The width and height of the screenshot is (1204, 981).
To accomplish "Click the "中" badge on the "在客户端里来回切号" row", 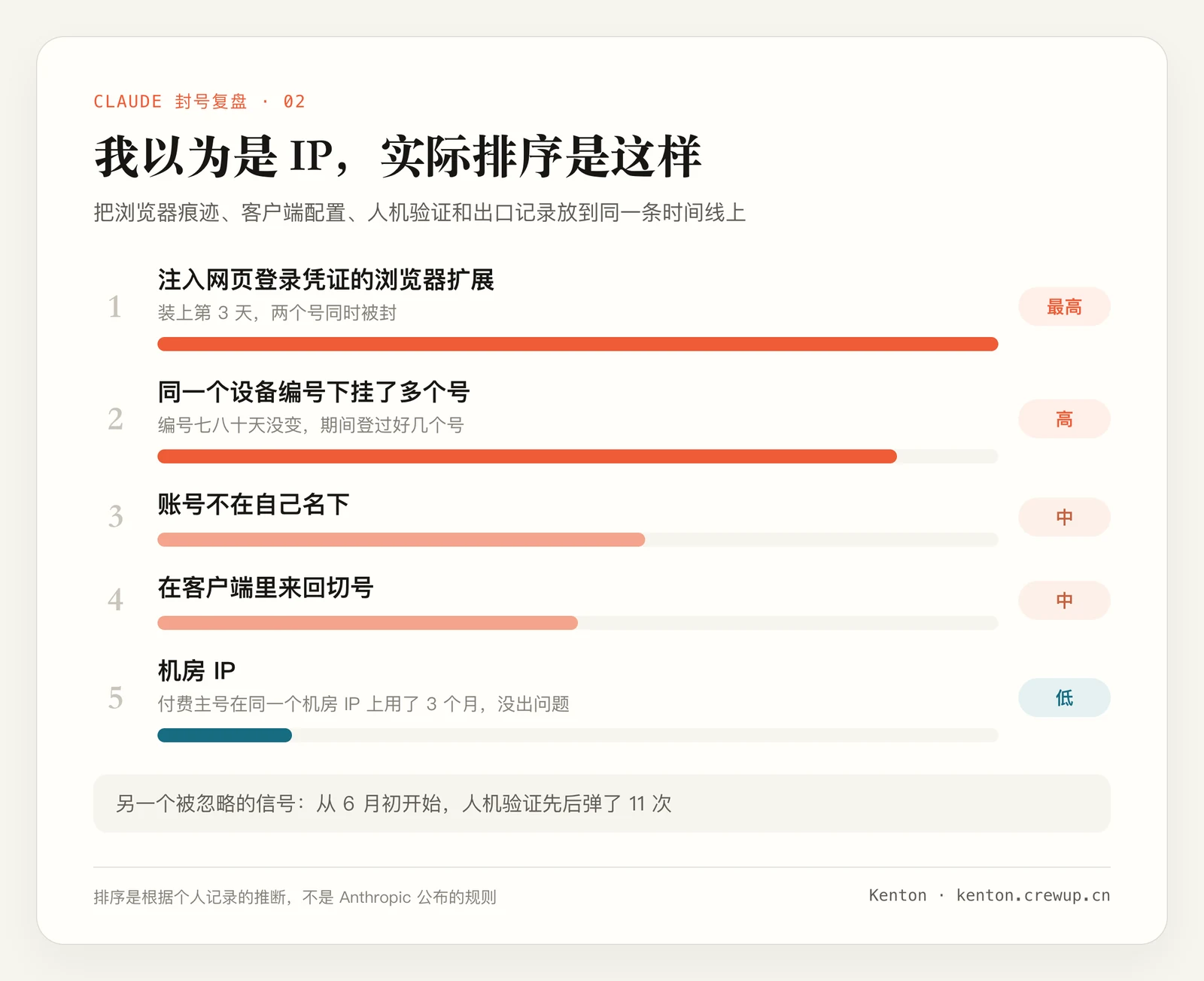I will point(1064,600).
